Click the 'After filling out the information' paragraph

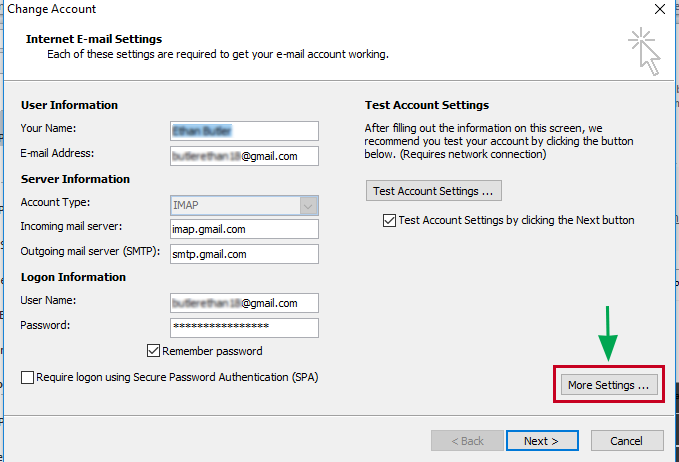coord(499,141)
